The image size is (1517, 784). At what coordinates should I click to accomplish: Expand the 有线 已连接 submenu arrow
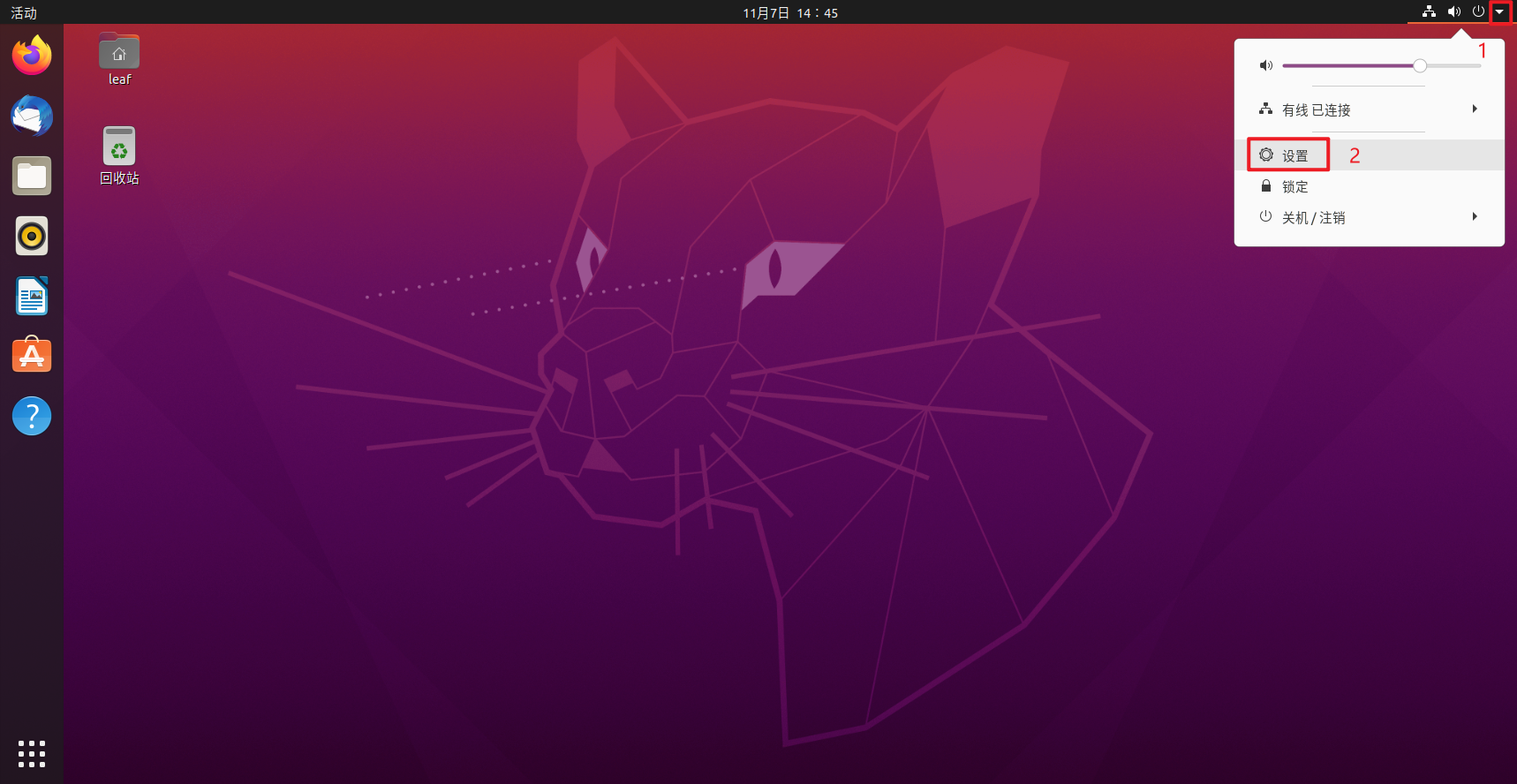point(1475,109)
